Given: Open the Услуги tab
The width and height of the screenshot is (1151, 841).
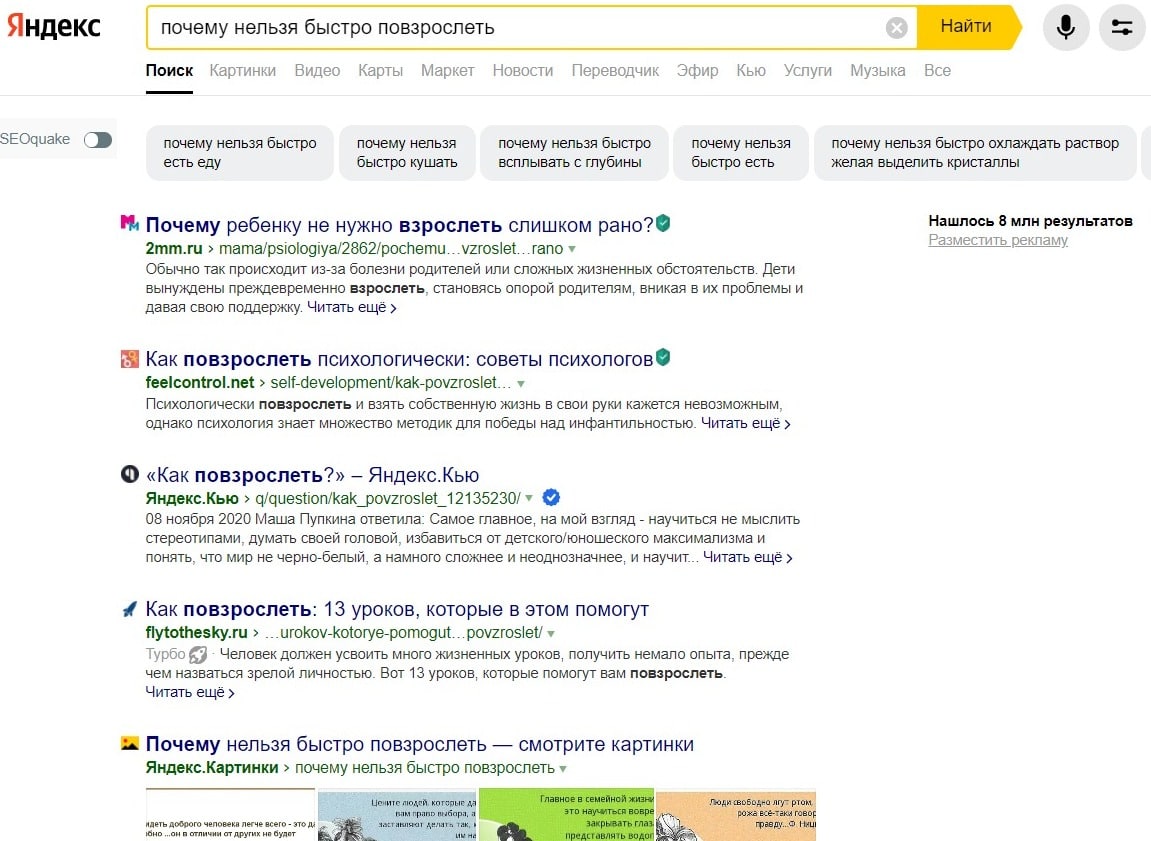Looking at the screenshot, I should 807,70.
